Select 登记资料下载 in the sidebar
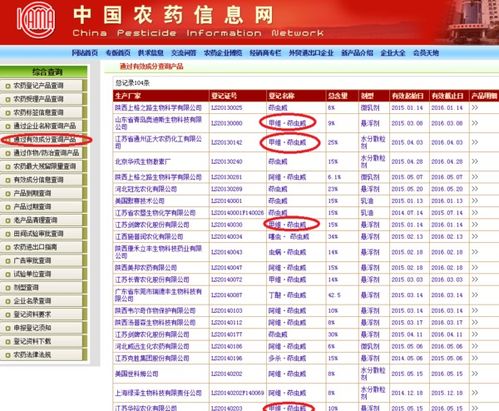 point(32,341)
